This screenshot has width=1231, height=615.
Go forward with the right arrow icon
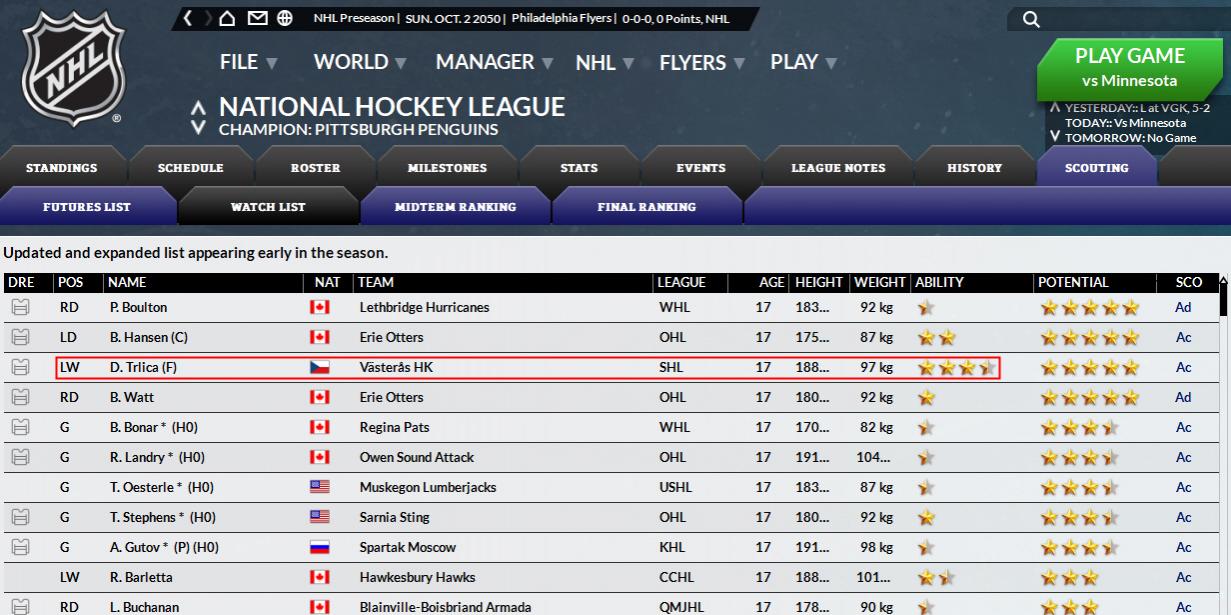(208, 19)
